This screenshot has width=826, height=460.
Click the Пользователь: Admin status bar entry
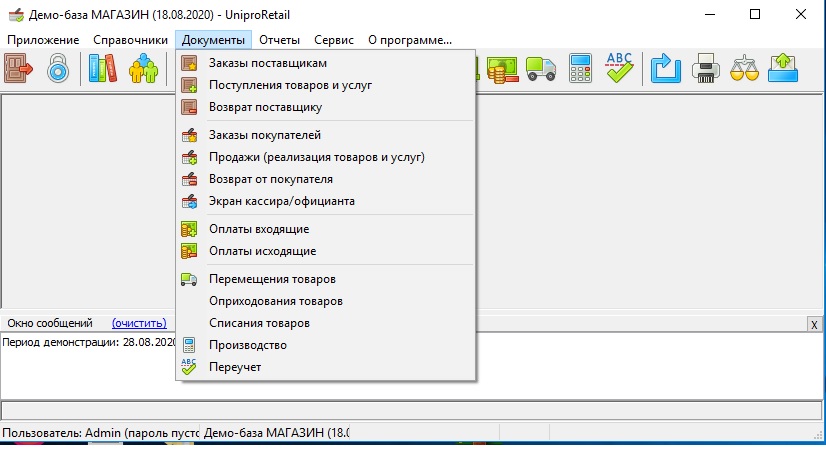100,433
